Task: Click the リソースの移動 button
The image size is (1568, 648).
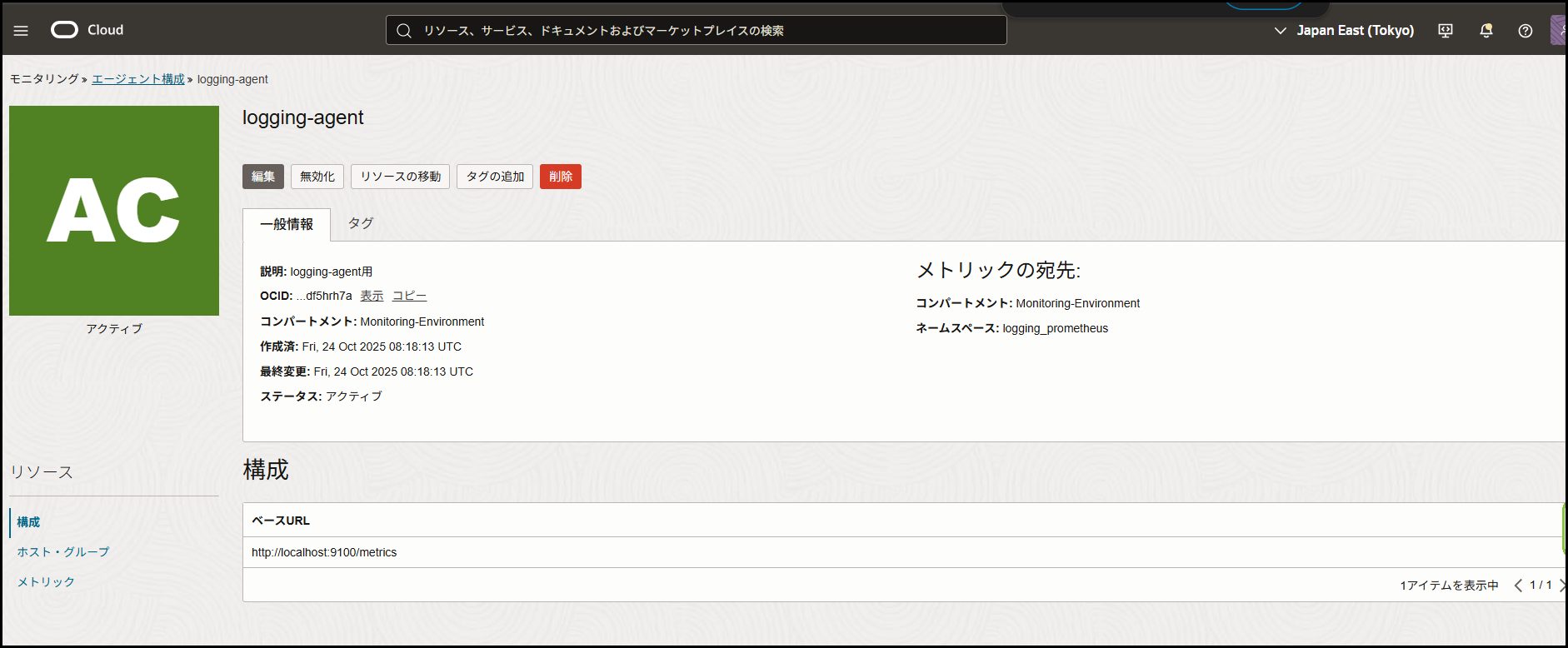Action: pyautogui.click(x=400, y=177)
